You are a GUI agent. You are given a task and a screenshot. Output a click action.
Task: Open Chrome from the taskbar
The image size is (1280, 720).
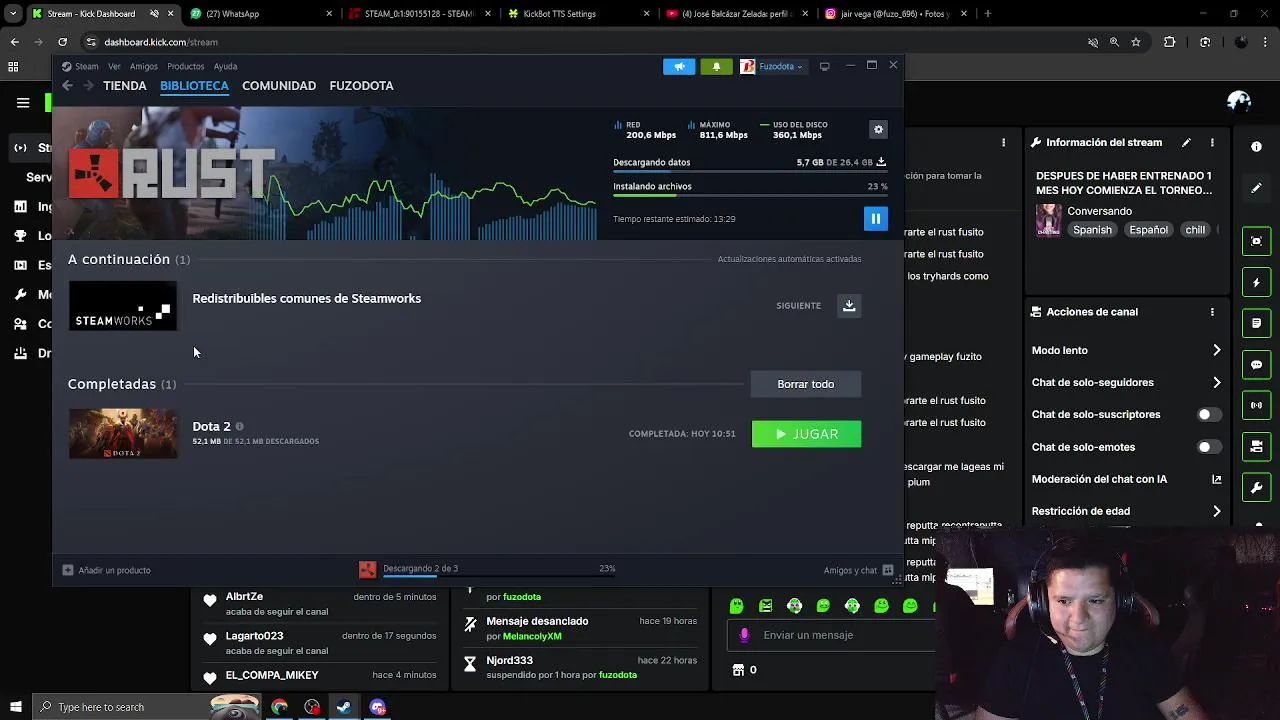pos(279,707)
